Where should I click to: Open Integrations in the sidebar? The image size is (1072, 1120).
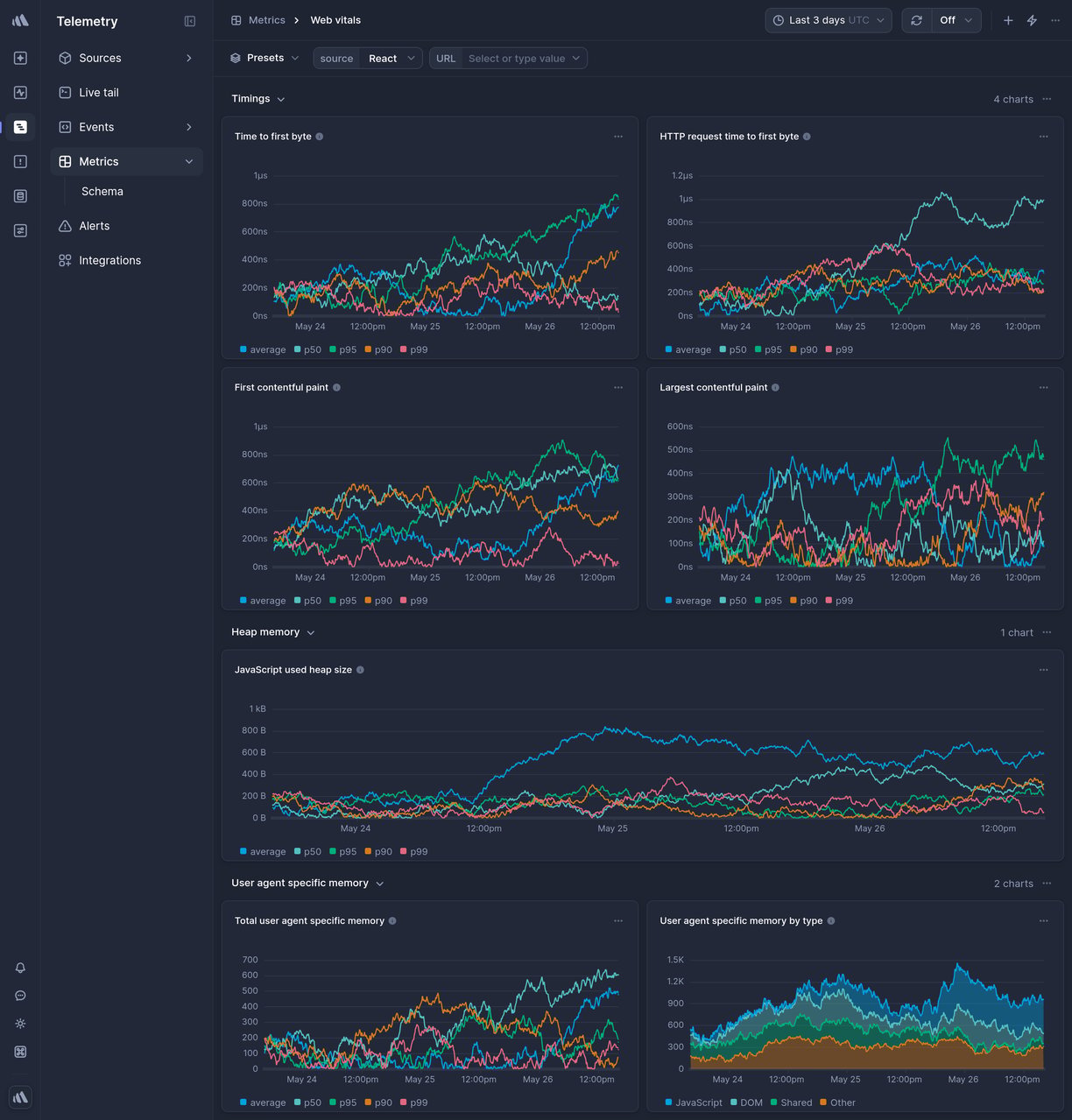126,260
